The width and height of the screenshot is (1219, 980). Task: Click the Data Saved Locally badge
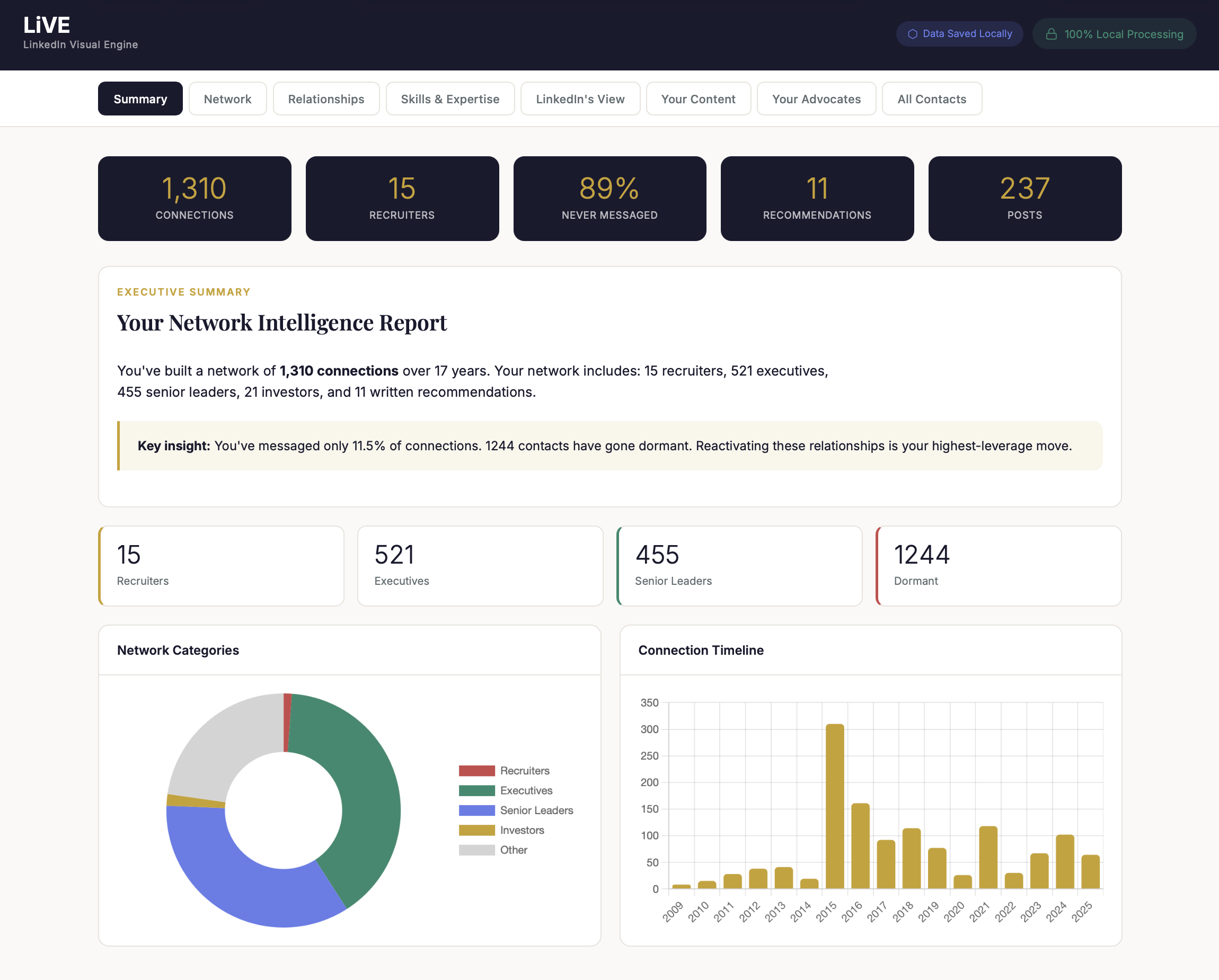point(959,33)
